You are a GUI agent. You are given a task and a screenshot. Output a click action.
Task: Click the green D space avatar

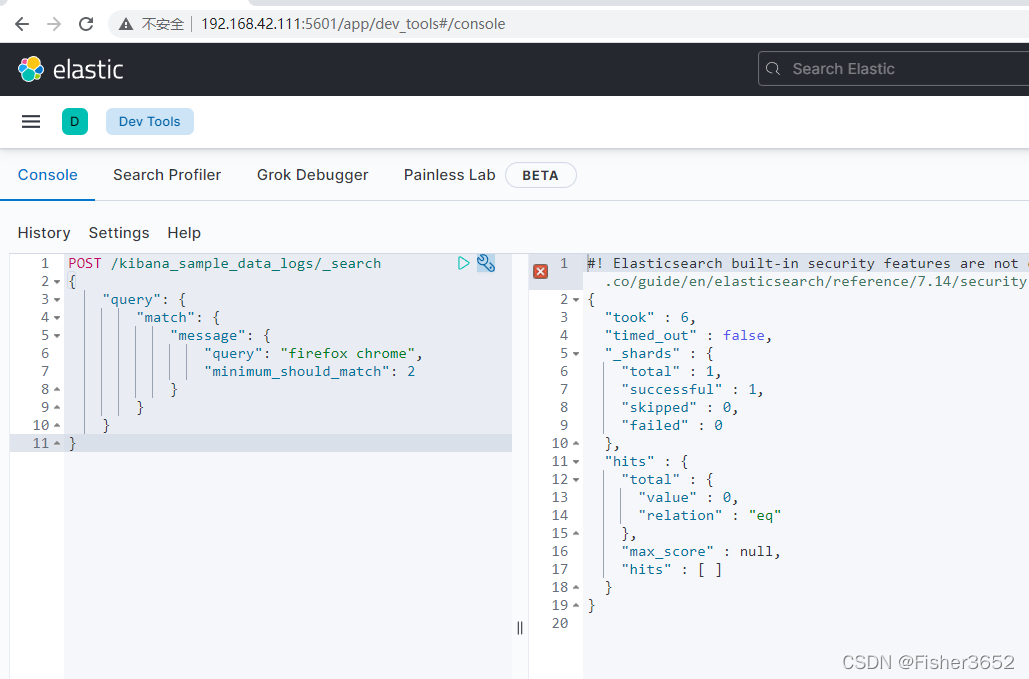pyautogui.click(x=75, y=121)
